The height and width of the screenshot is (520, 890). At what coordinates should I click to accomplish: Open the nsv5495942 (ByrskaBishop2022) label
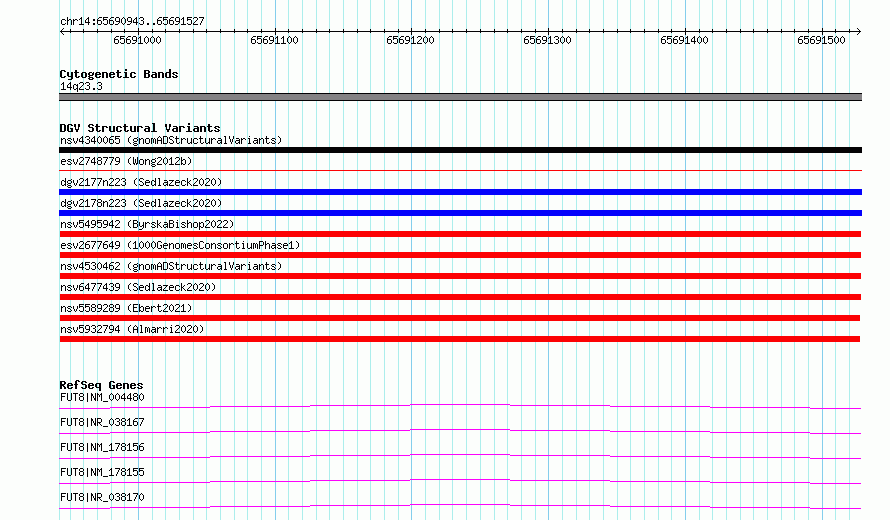(147, 224)
